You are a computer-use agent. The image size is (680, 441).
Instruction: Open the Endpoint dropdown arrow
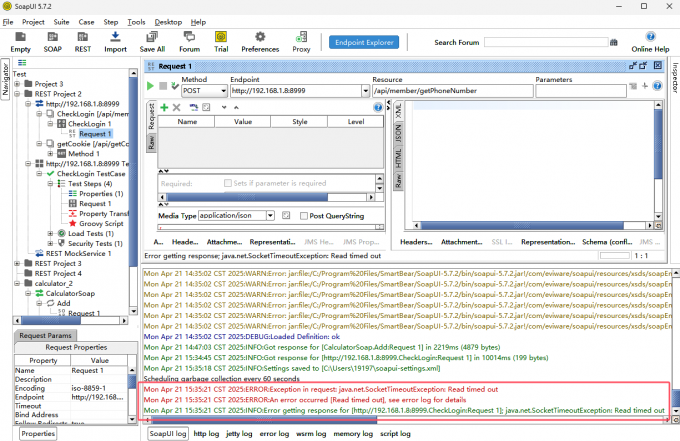tap(365, 91)
